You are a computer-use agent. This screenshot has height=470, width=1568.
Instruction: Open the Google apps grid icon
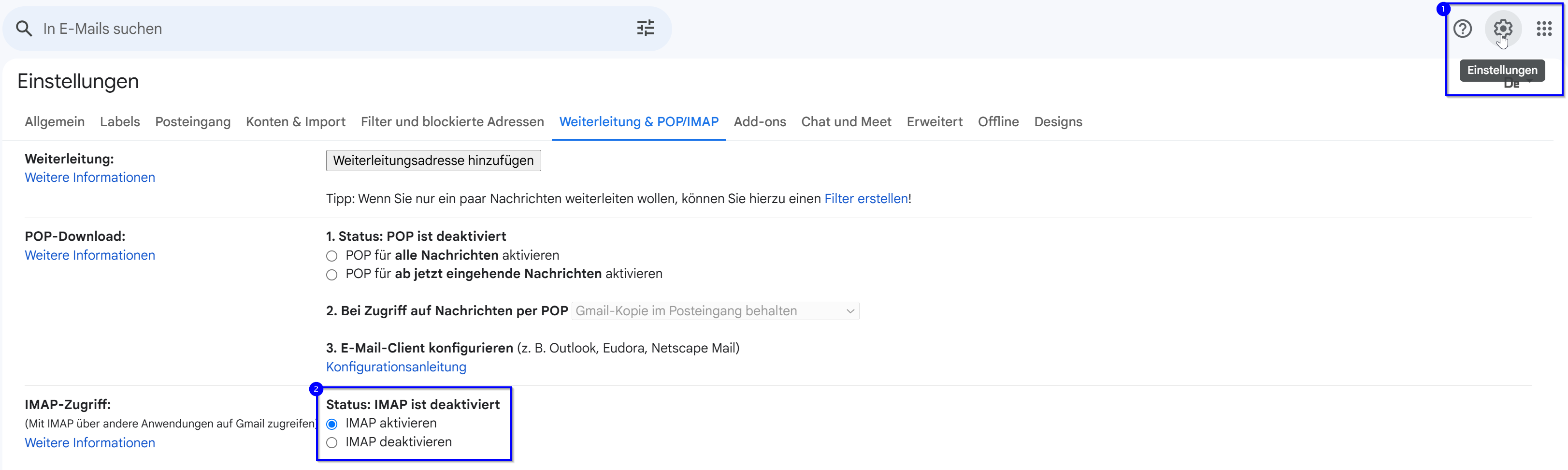1544,29
